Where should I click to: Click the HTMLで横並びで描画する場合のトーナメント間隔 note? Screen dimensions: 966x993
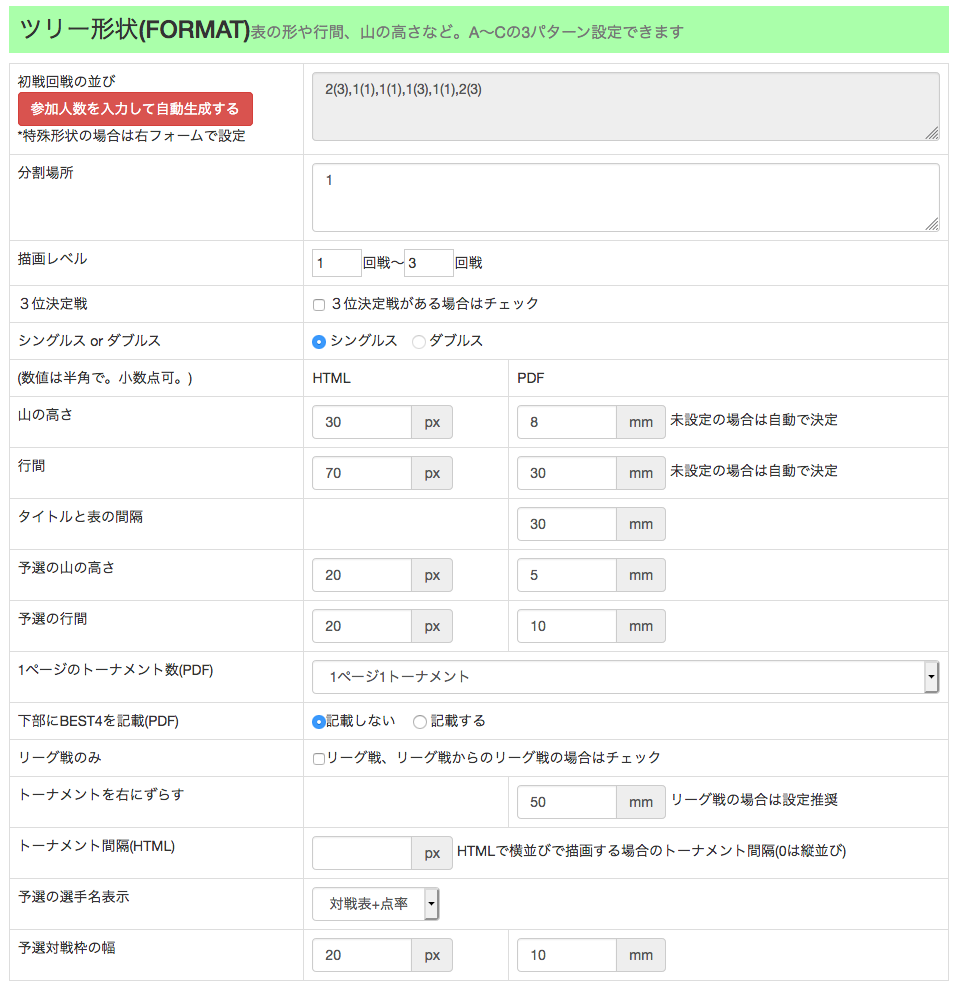[x=651, y=851]
